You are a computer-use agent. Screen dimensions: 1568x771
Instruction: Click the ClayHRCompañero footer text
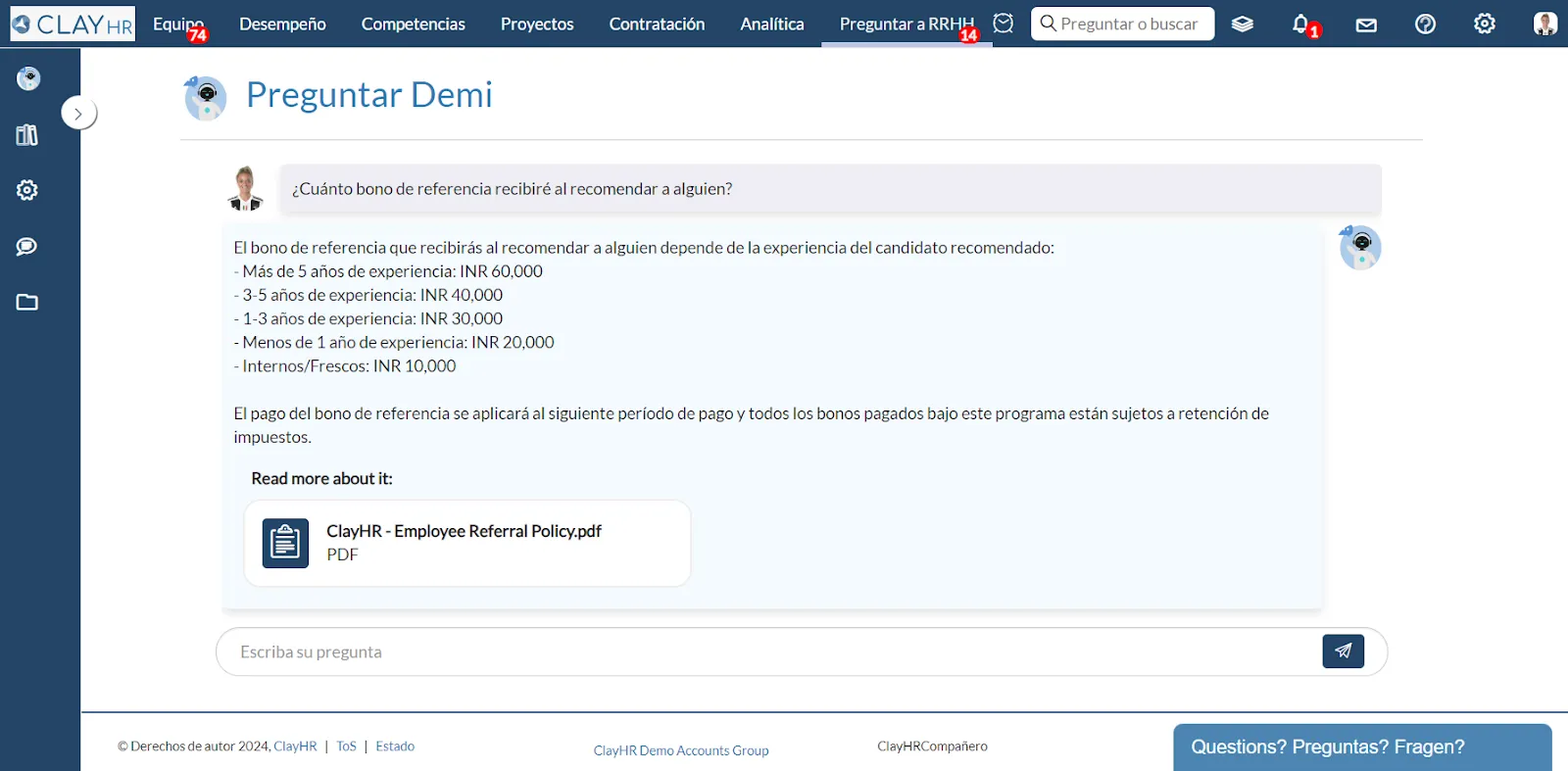932,747
